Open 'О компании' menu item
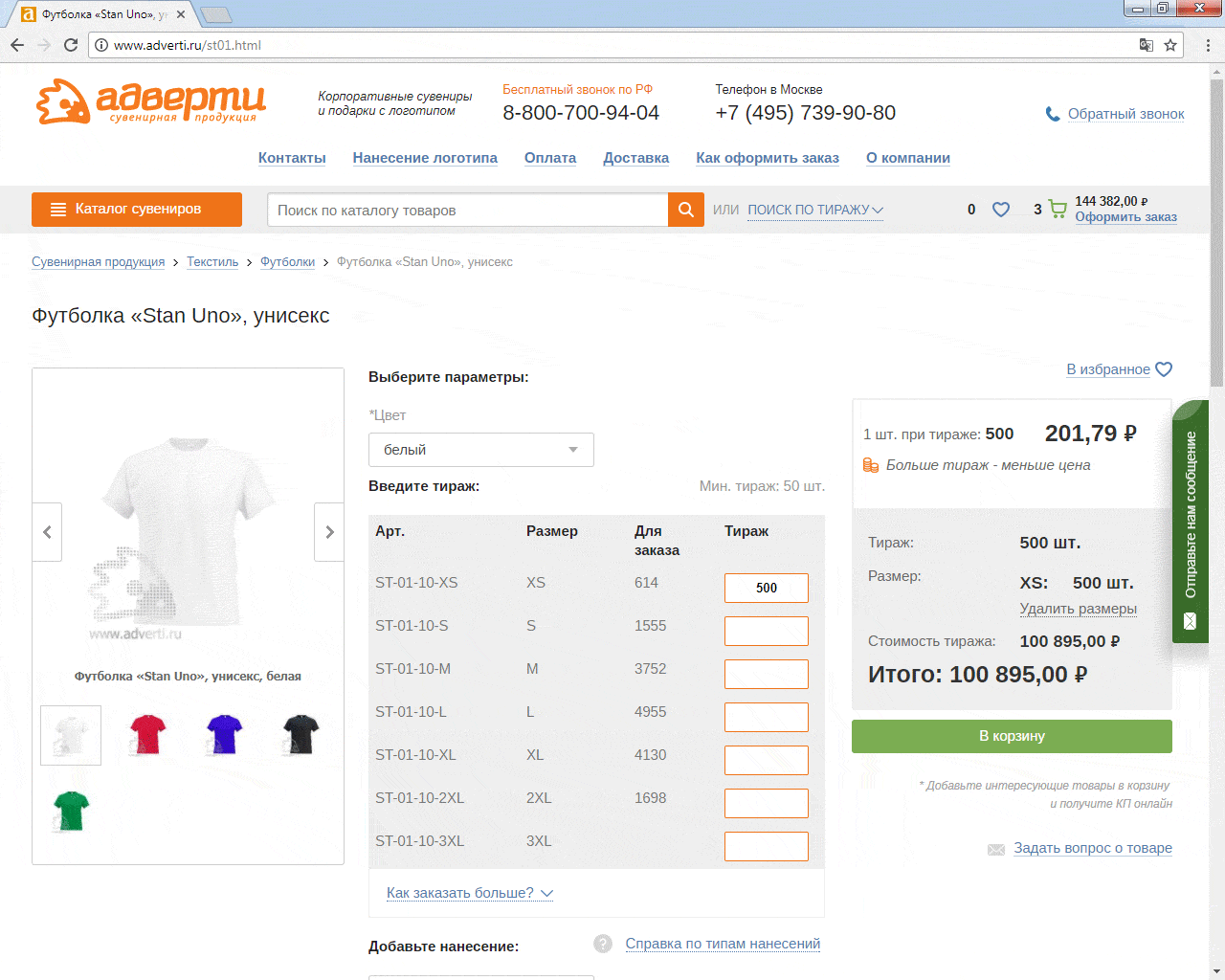The image size is (1225, 980). 908,158
